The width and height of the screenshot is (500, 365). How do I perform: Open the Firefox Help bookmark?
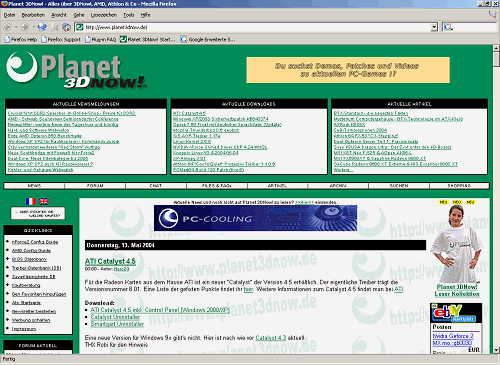[21, 39]
